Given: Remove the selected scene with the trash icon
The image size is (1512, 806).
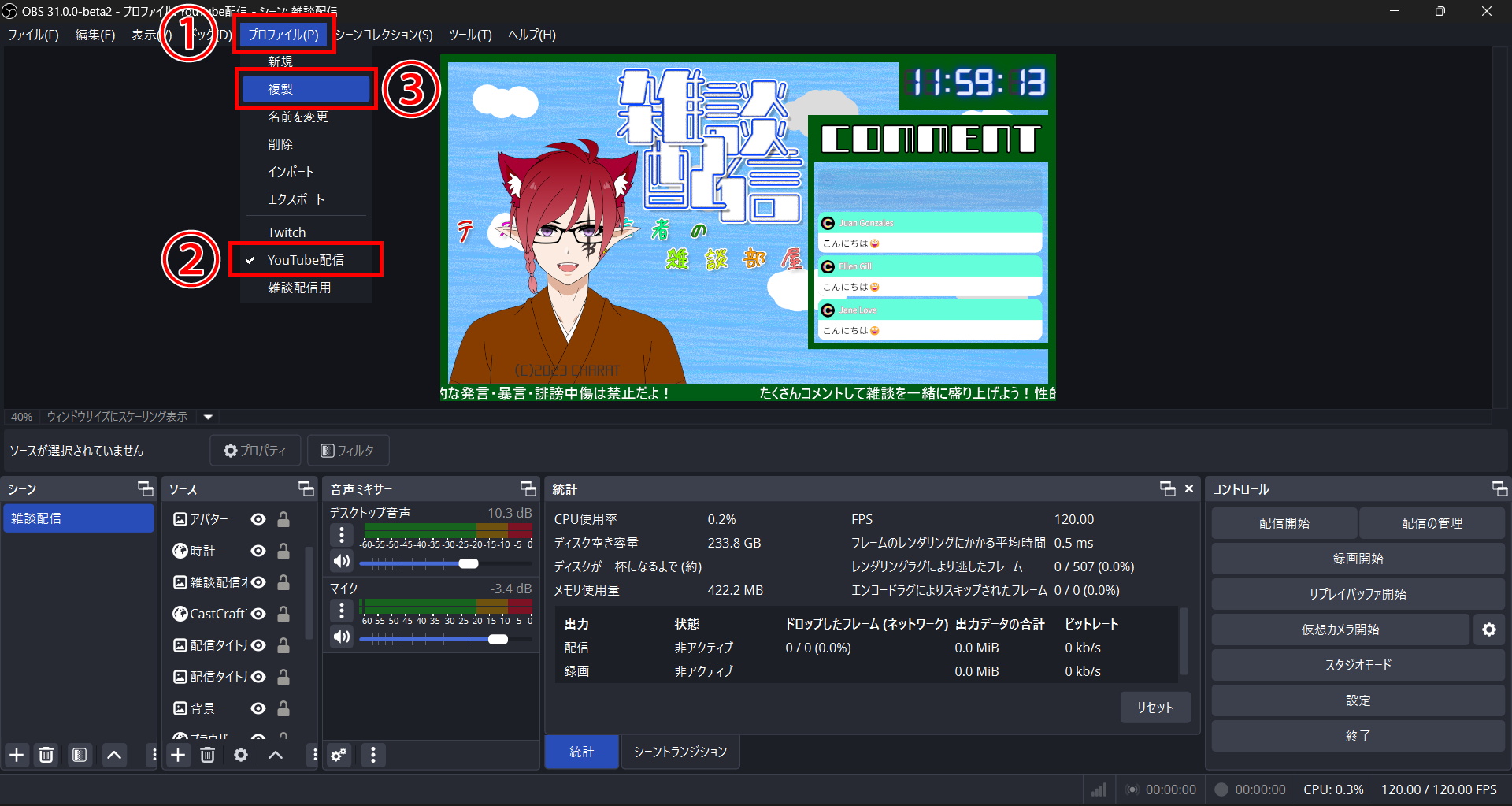Looking at the screenshot, I should 46,755.
